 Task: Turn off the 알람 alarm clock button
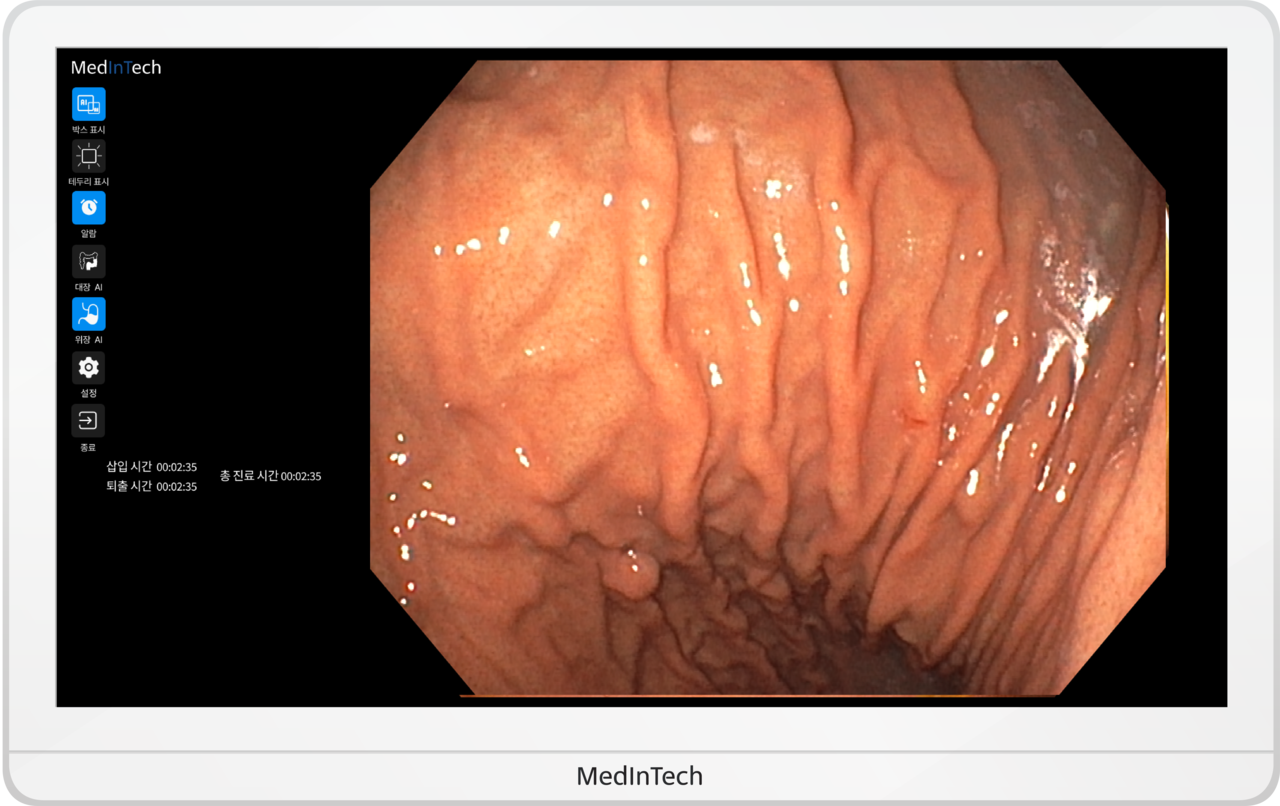(x=88, y=208)
